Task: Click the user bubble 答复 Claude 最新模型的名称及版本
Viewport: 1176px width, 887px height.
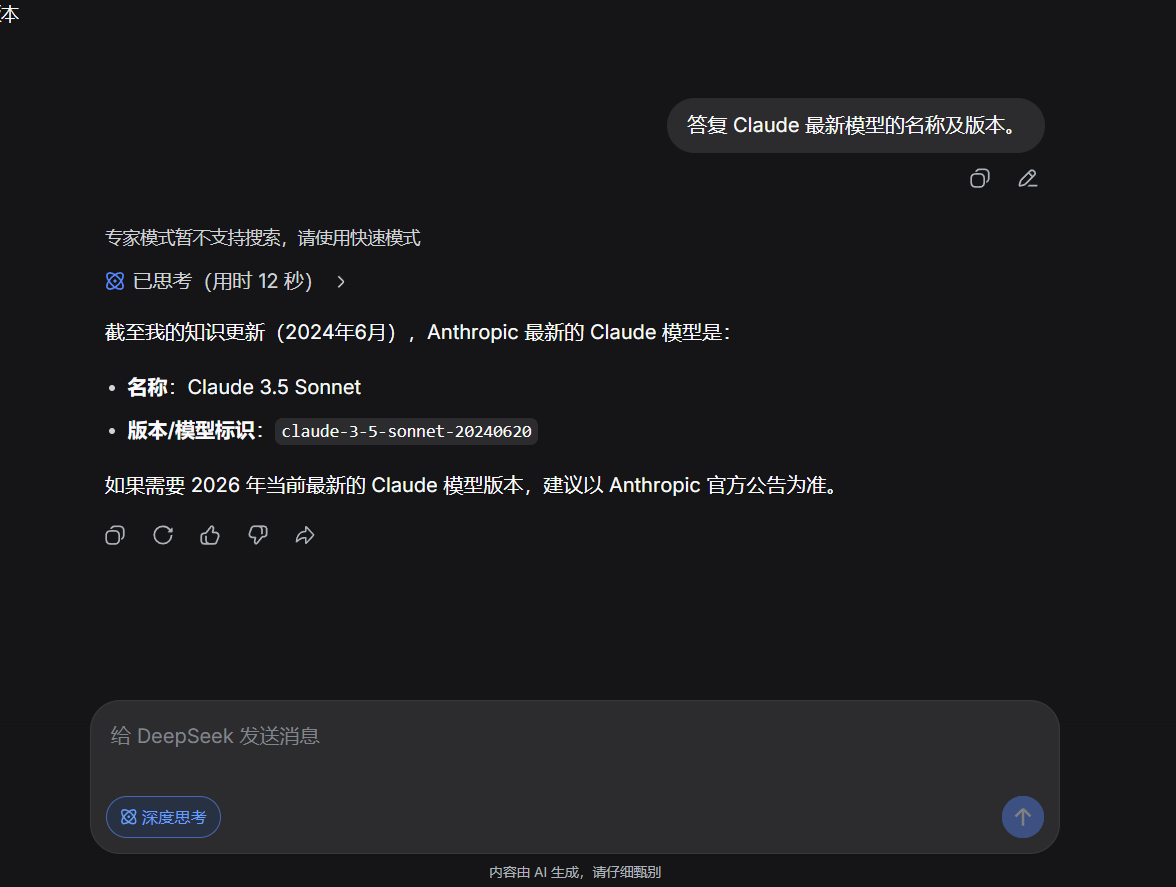Action: tap(856, 125)
